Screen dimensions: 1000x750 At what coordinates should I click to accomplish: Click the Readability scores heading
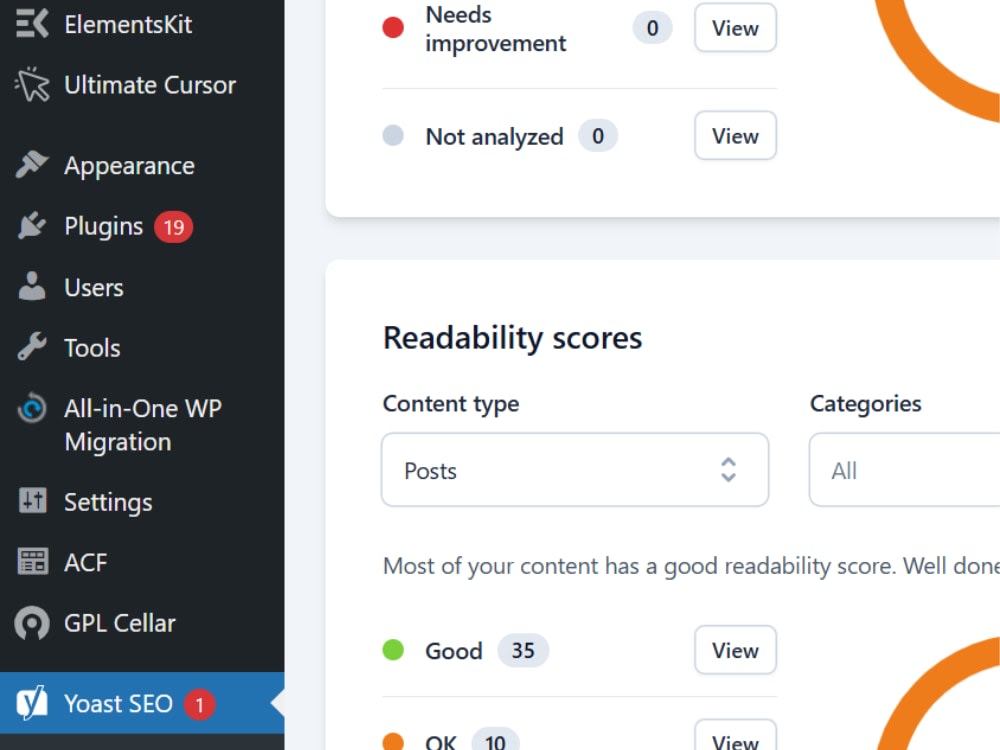(x=512, y=338)
